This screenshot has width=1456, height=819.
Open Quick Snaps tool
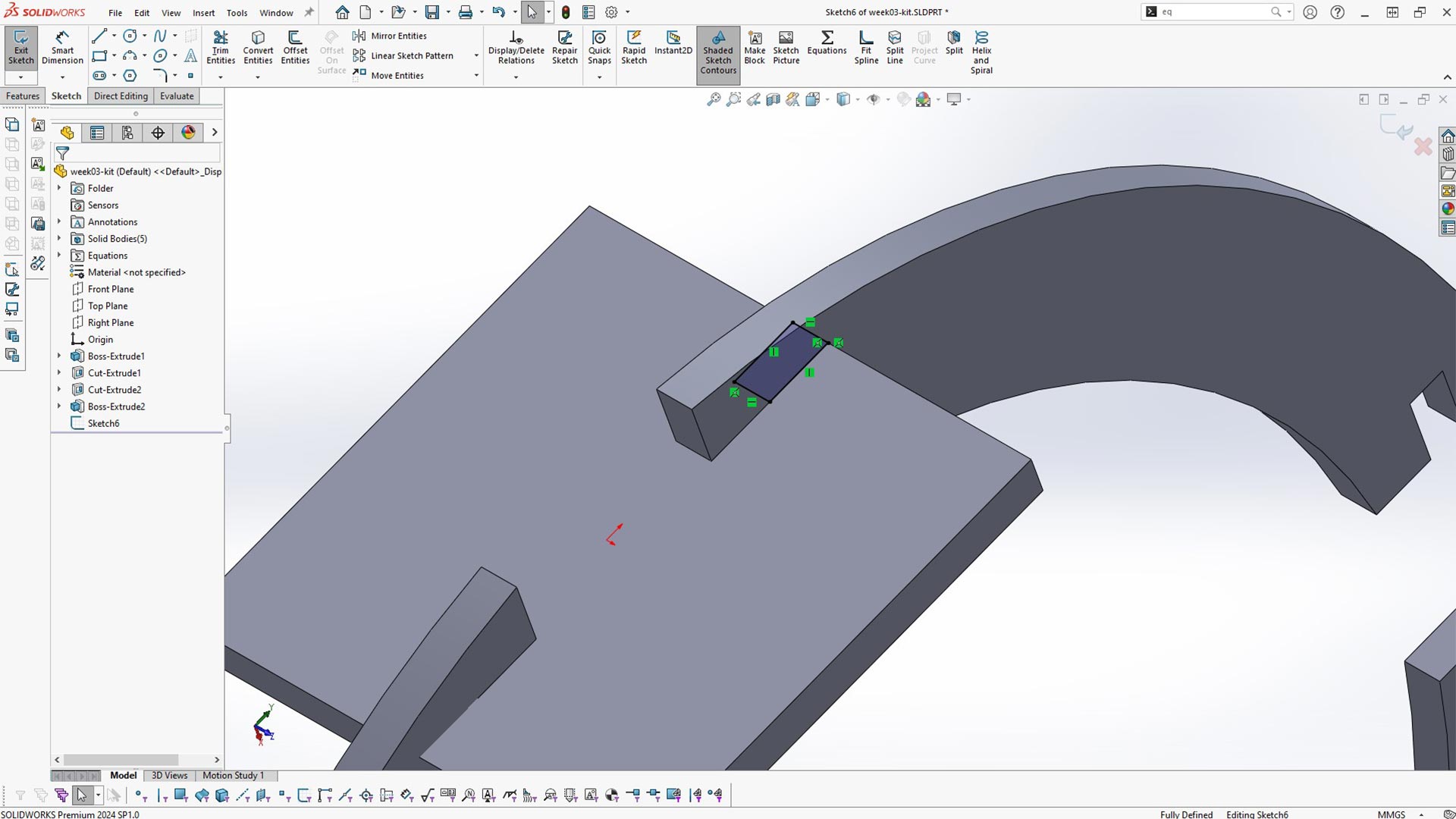tap(599, 48)
